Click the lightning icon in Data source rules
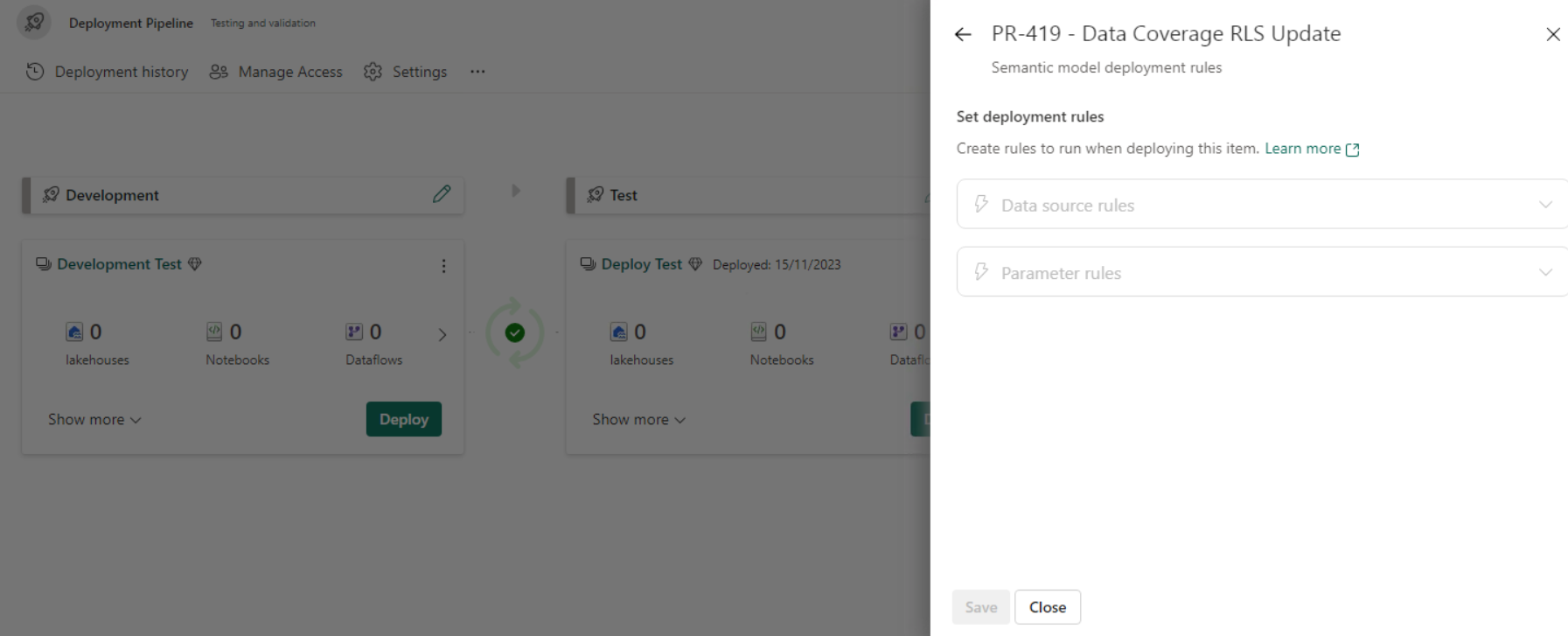 (x=981, y=204)
